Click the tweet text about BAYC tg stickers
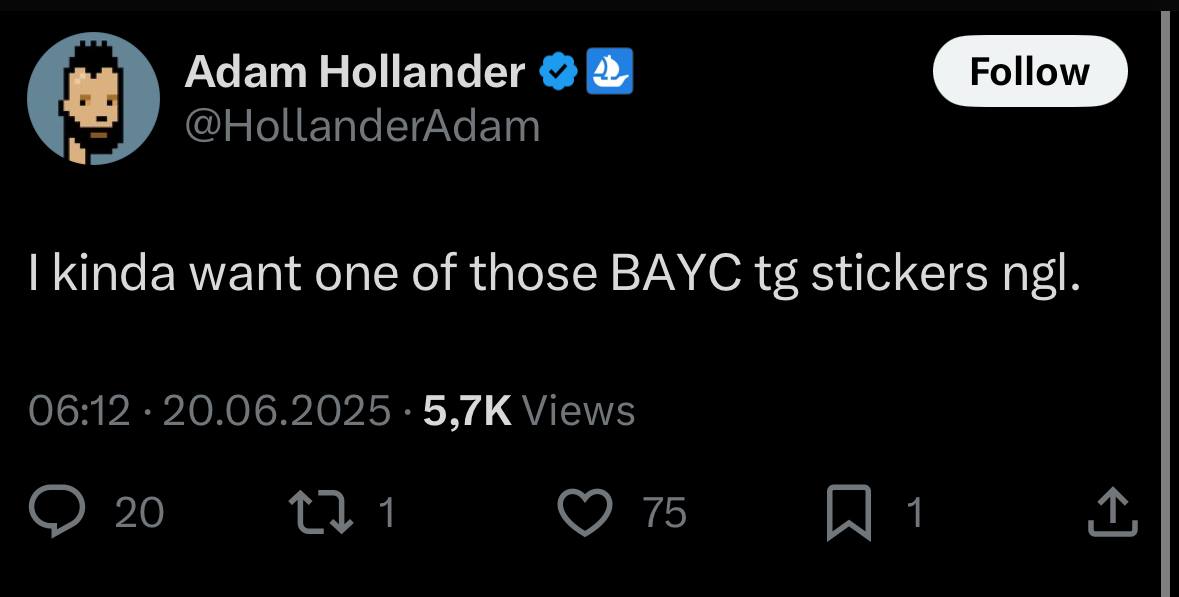The height and width of the screenshot is (597, 1179). (x=555, y=273)
